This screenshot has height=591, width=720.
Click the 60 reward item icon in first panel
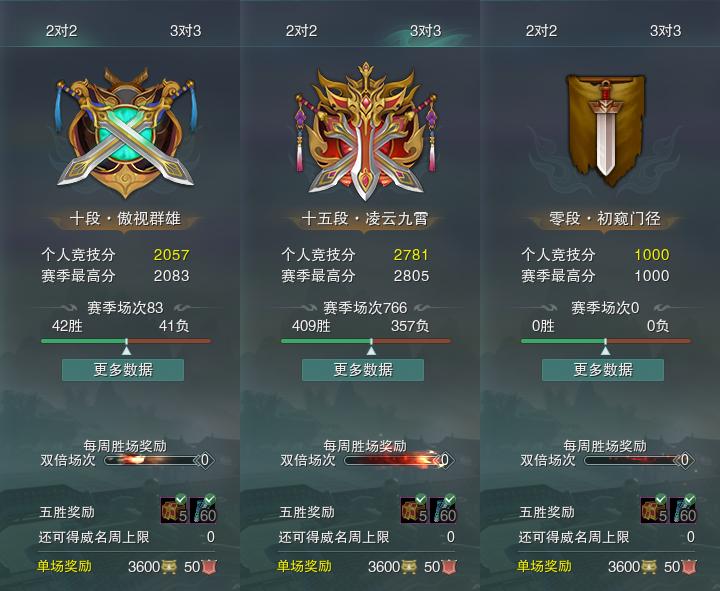click(x=203, y=511)
